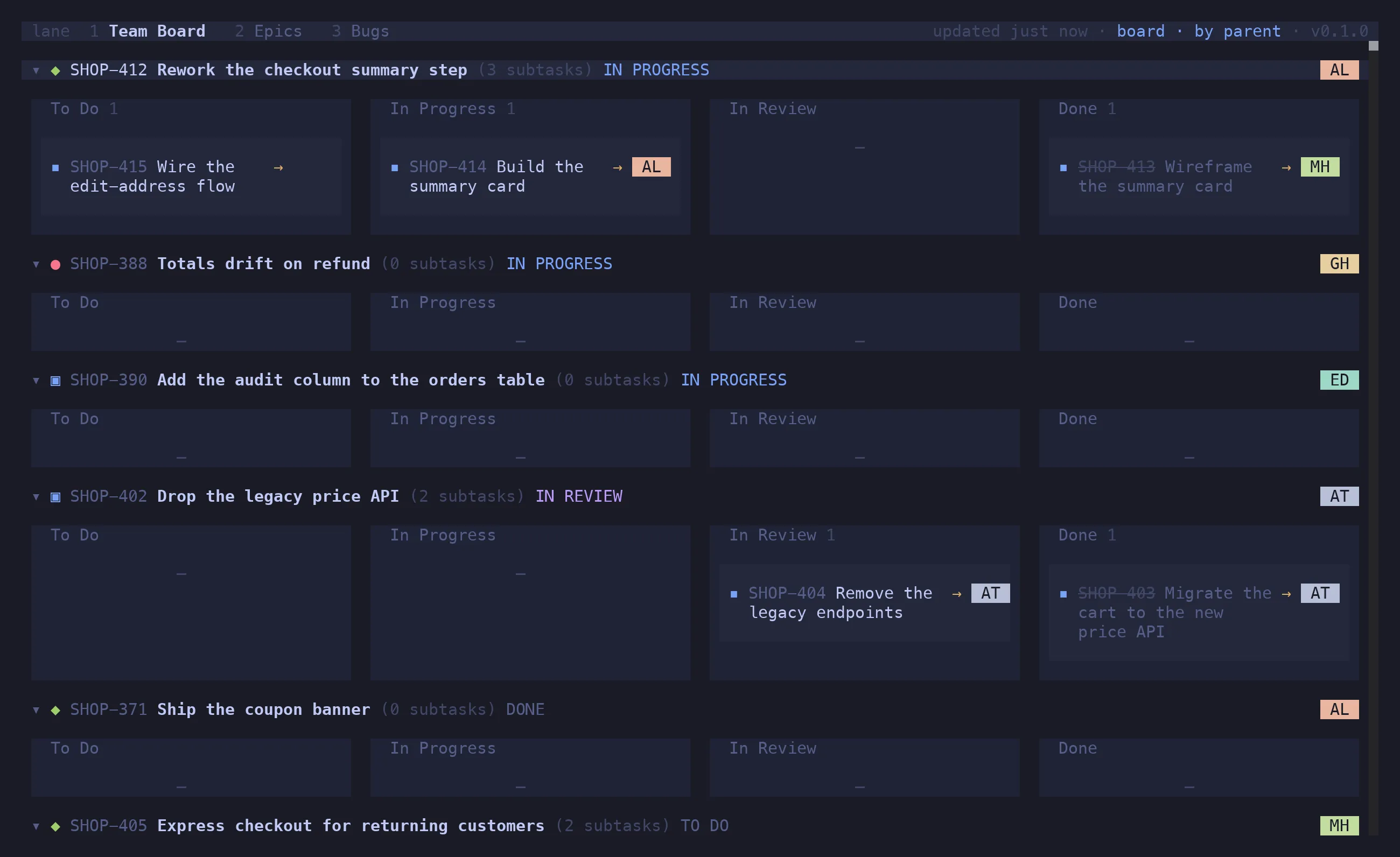The height and width of the screenshot is (857, 1400).
Task: Click the green diamond icon of SHOP-405
Action: point(55,826)
